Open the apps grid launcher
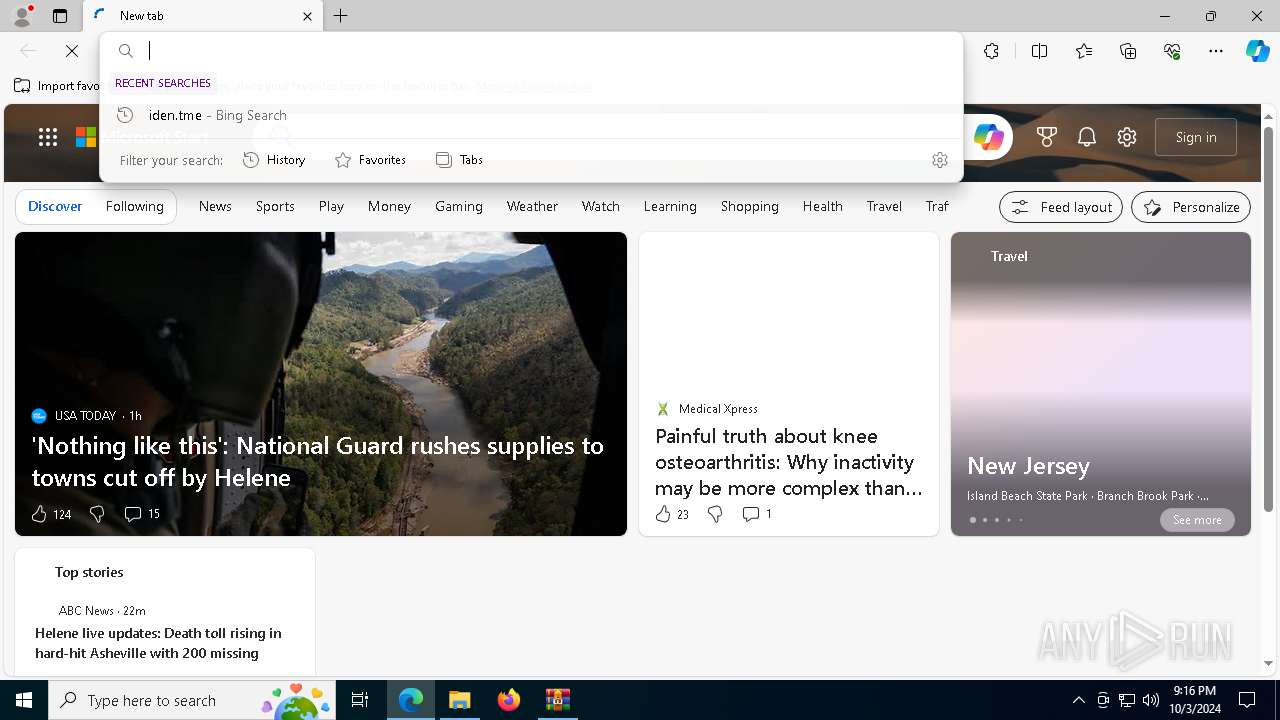 [x=48, y=137]
